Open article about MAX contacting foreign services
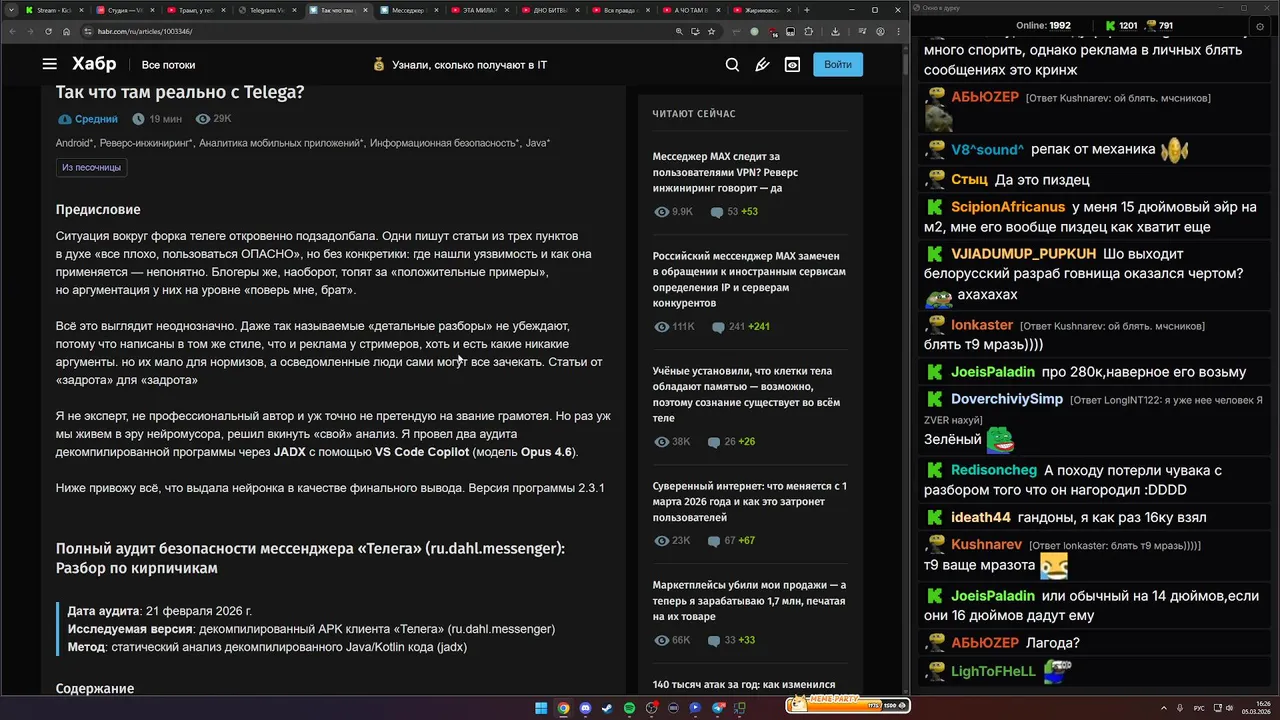1280x720 pixels. click(749, 279)
